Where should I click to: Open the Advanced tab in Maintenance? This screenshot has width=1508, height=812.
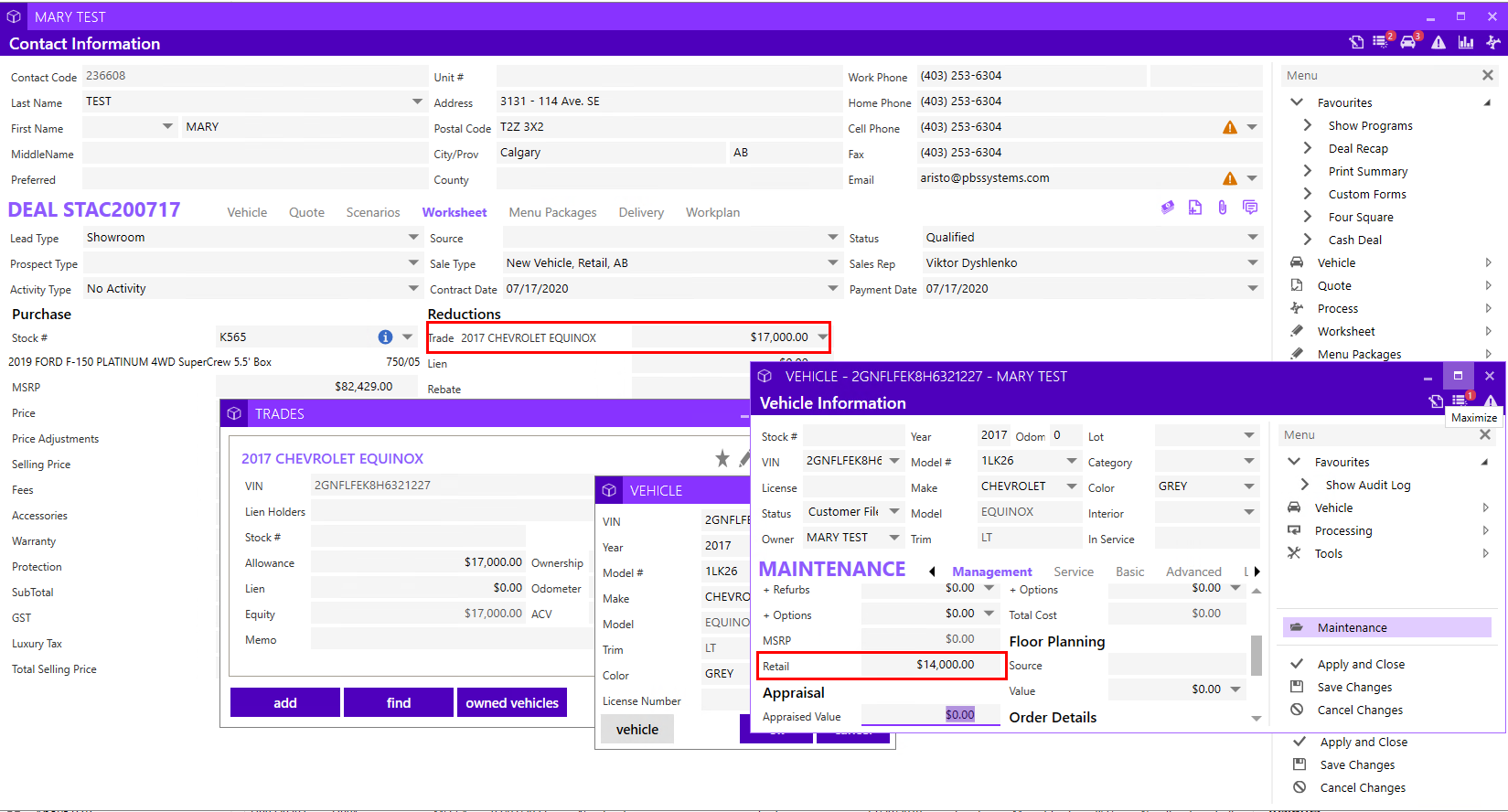[x=1193, y=572]
